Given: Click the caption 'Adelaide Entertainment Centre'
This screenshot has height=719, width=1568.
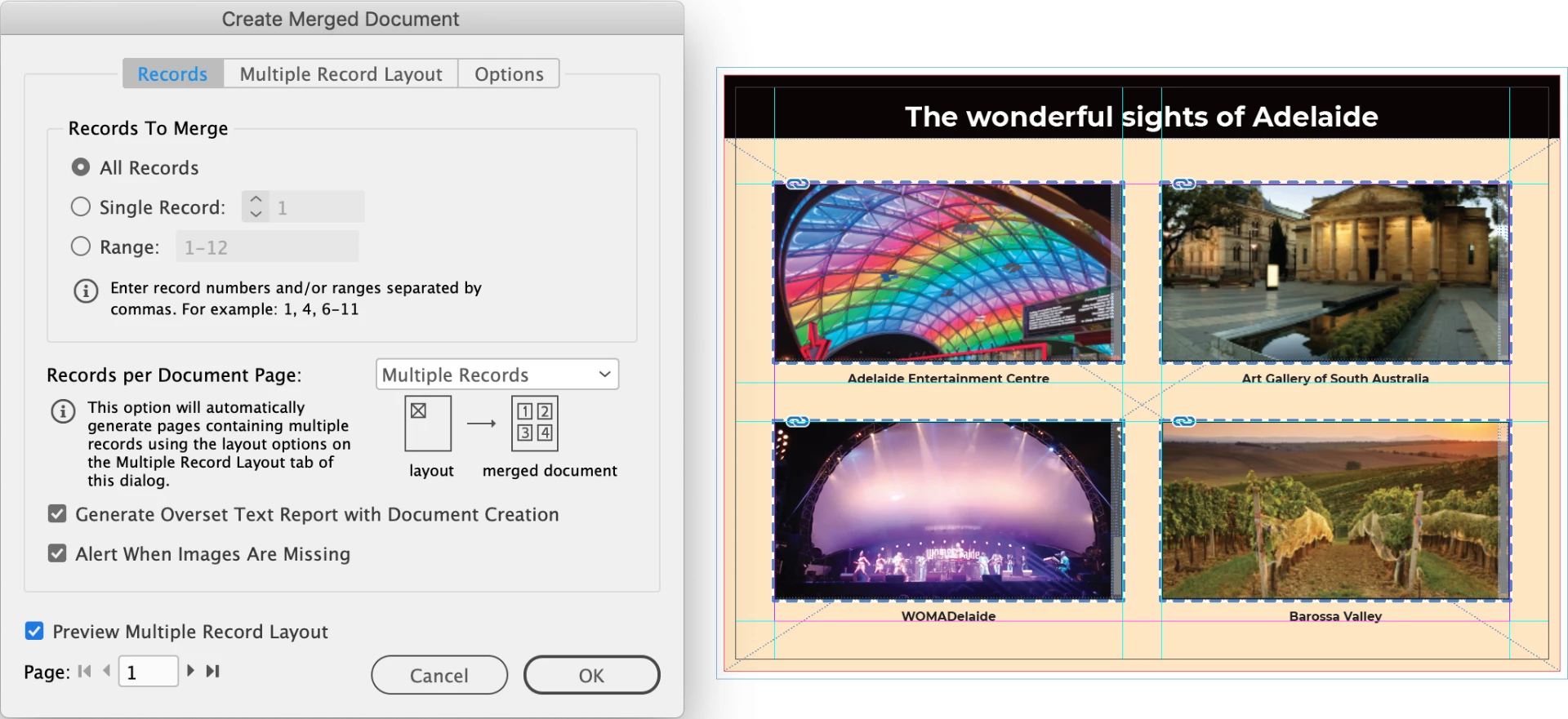Looking at the screenshot, I should 948,378.
